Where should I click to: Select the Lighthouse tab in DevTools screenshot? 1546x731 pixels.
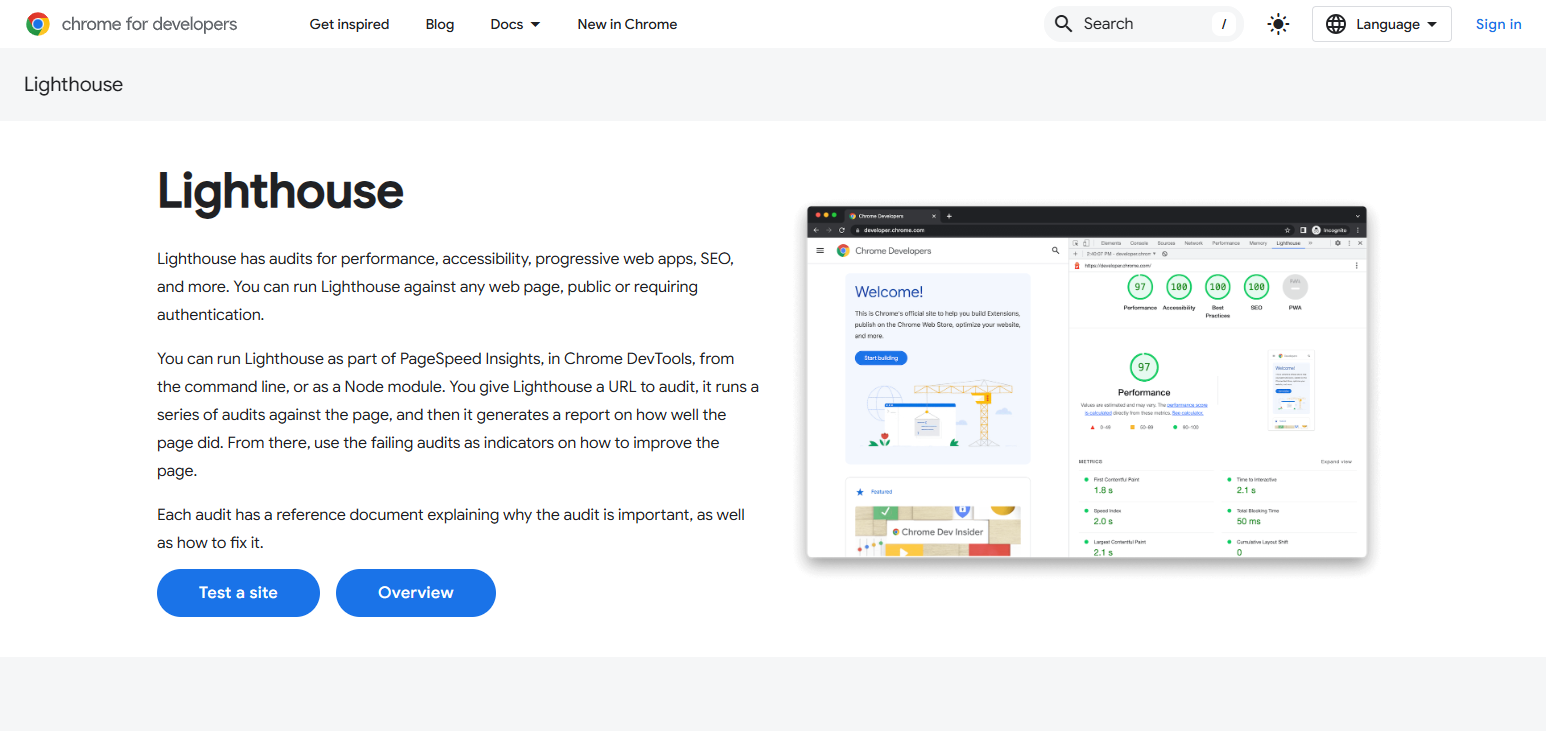pyautogui.click(x=1288, y=243)
